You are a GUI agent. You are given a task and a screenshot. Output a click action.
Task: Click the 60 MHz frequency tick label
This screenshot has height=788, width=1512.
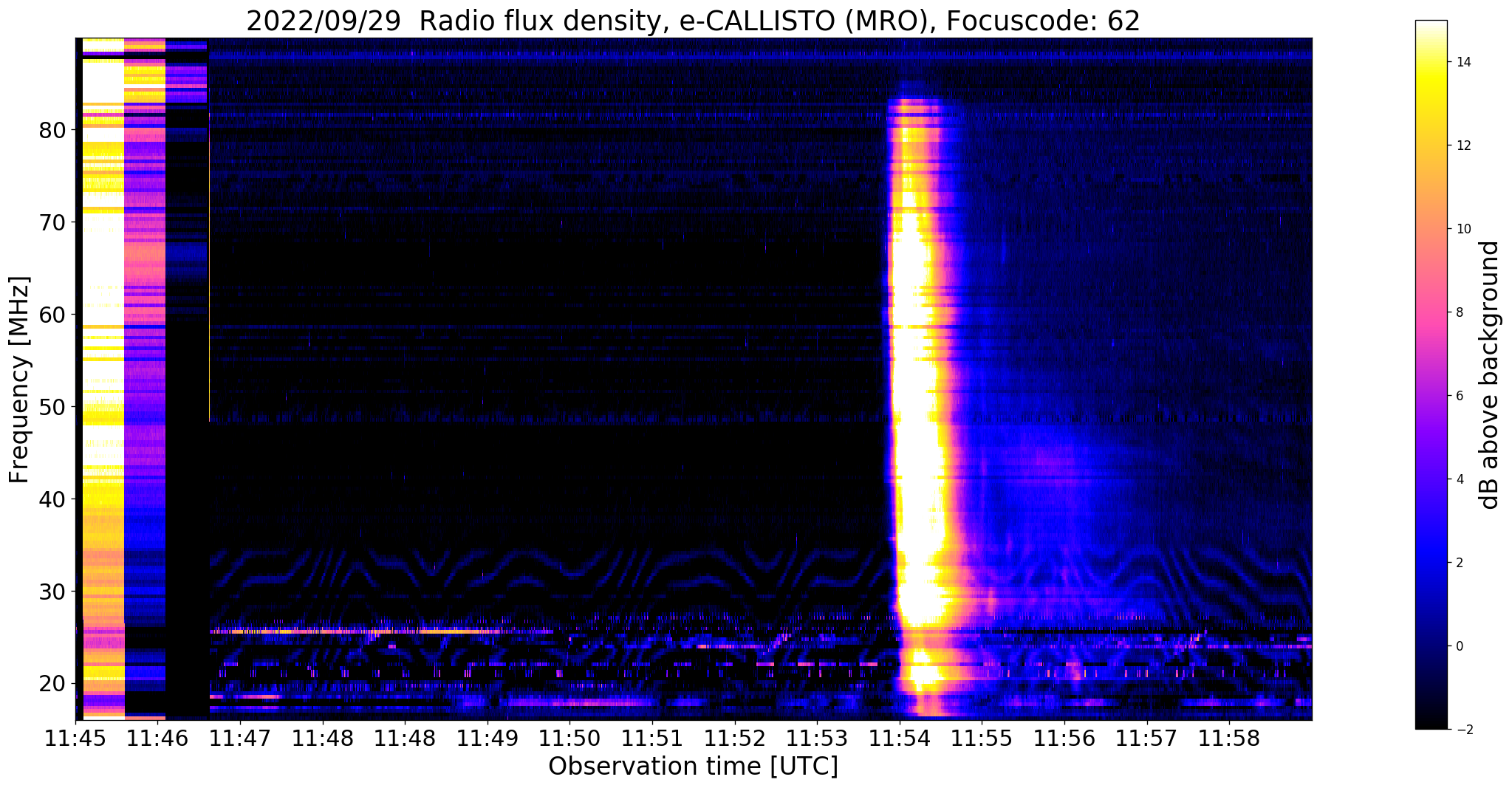coord(52,315)
